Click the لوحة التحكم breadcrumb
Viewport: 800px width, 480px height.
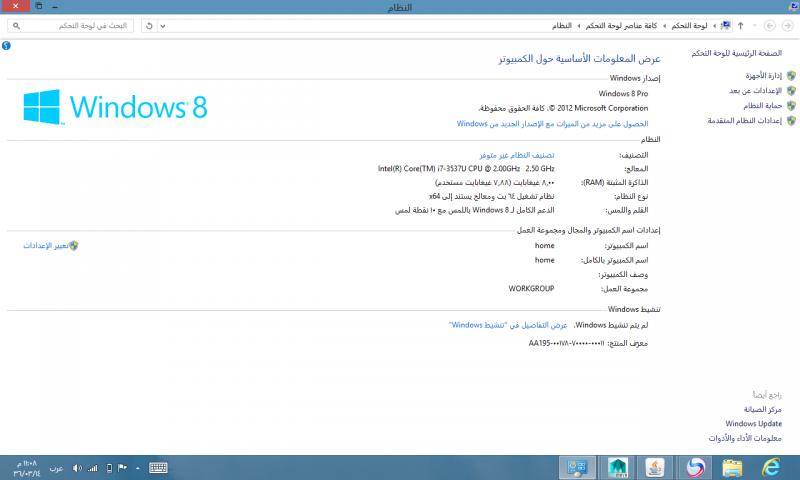coord(689,26)
